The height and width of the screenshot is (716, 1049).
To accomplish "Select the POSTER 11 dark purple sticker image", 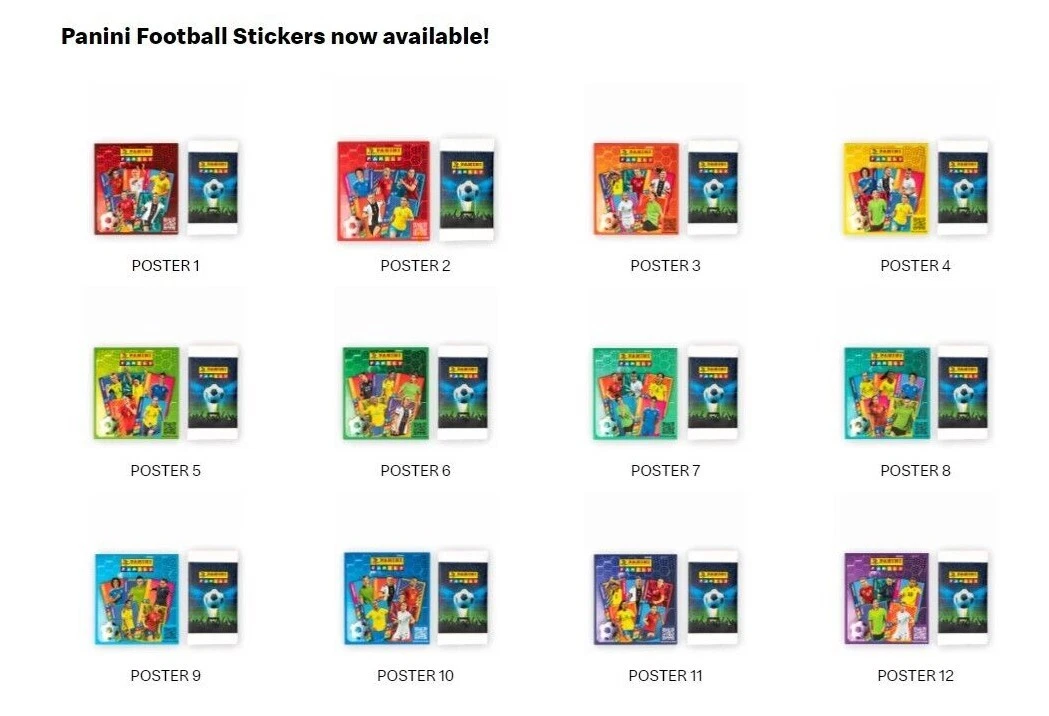I will (x=665, y=598).
